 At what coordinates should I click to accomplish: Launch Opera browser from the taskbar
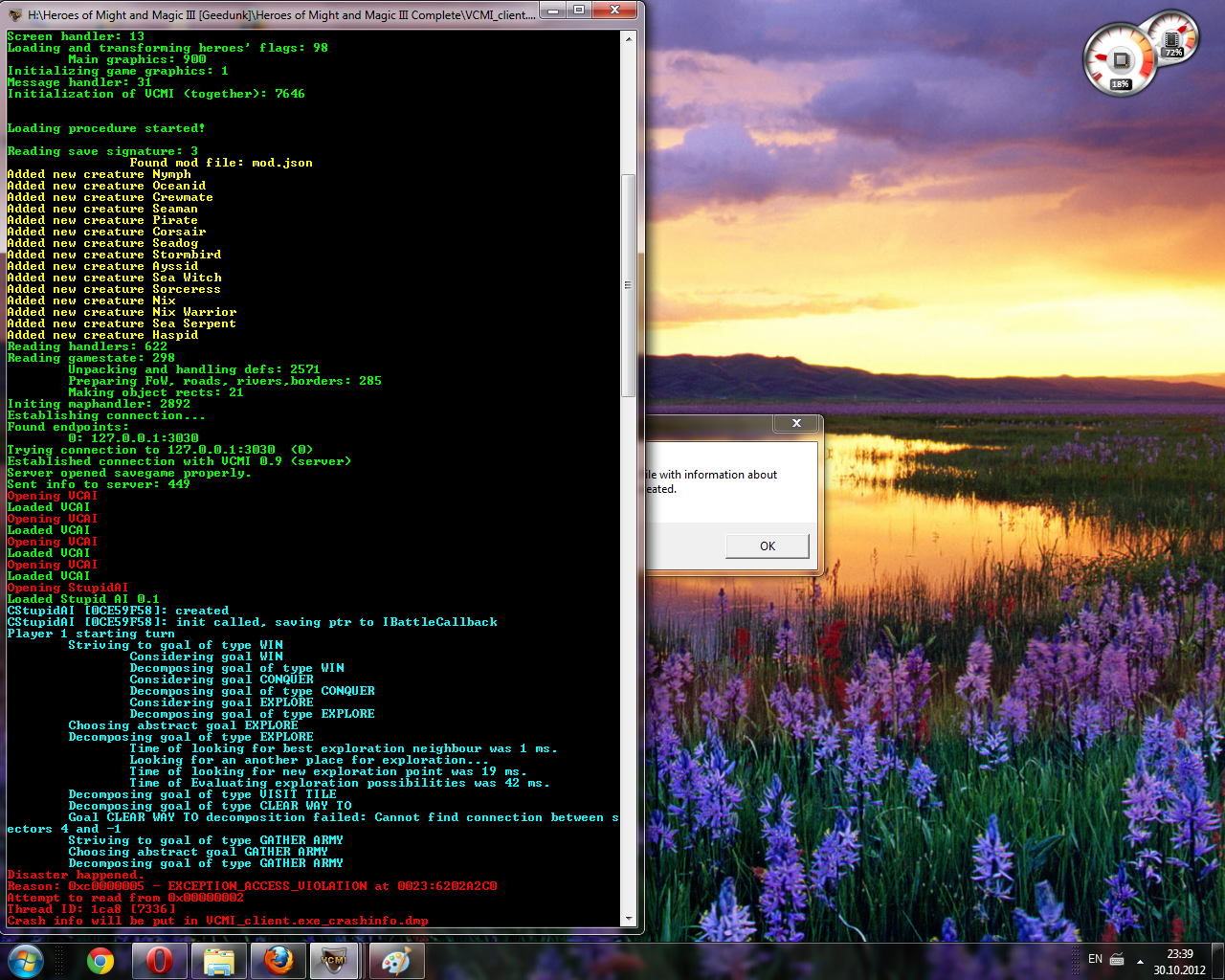click(x=160, y=961)
